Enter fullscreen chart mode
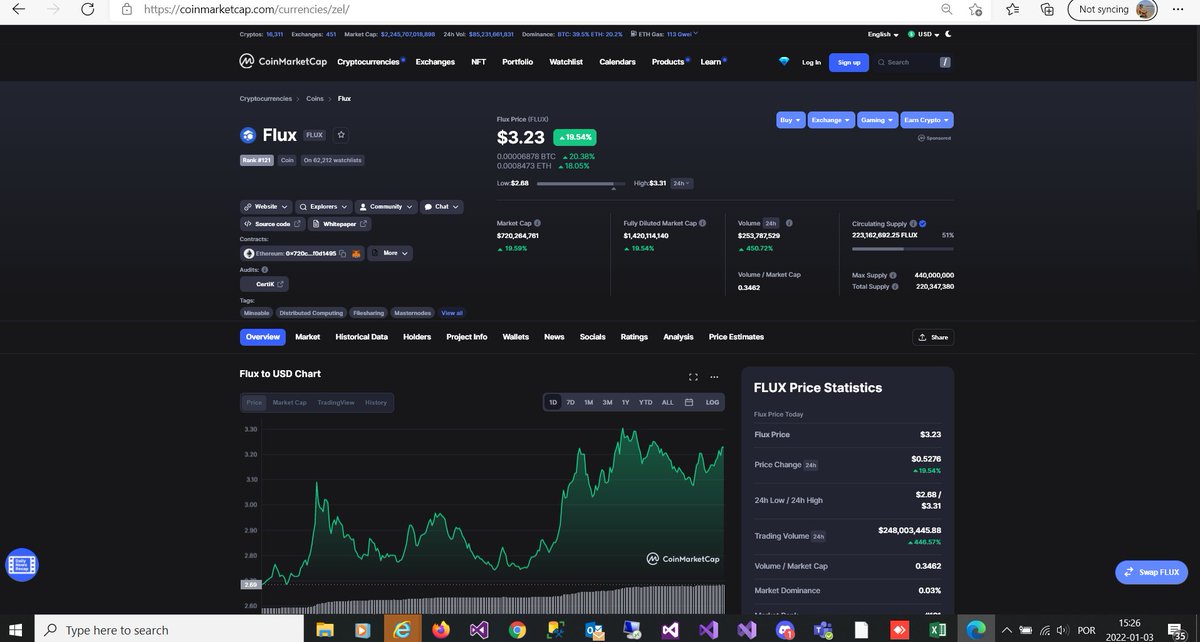 (693, 377)
